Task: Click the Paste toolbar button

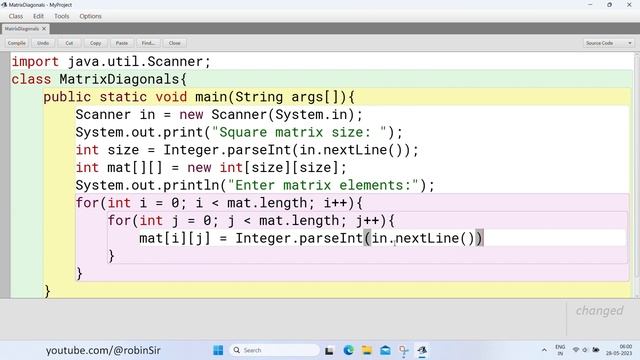Action: (x=122, y=43)
